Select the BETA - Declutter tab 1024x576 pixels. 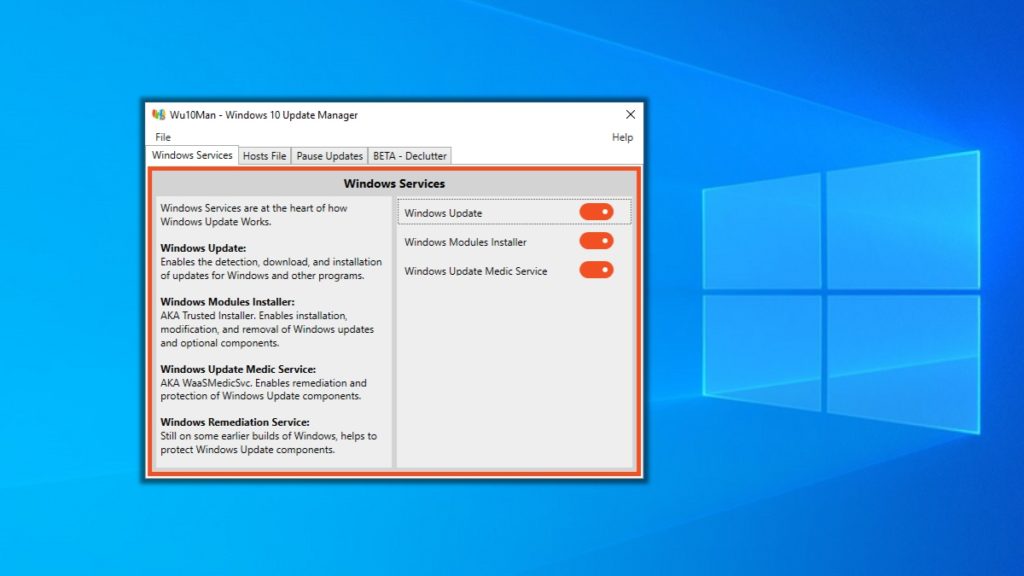(410, 156)
